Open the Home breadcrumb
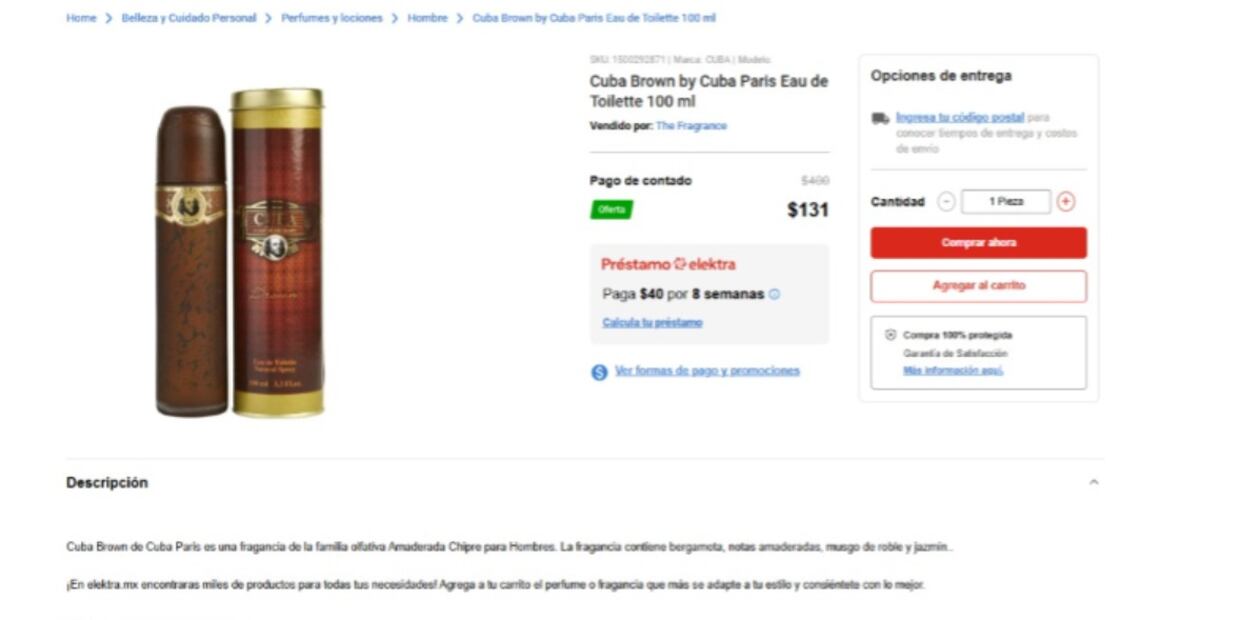Screen dimensions: 1260x620 [x=81, y=18]
